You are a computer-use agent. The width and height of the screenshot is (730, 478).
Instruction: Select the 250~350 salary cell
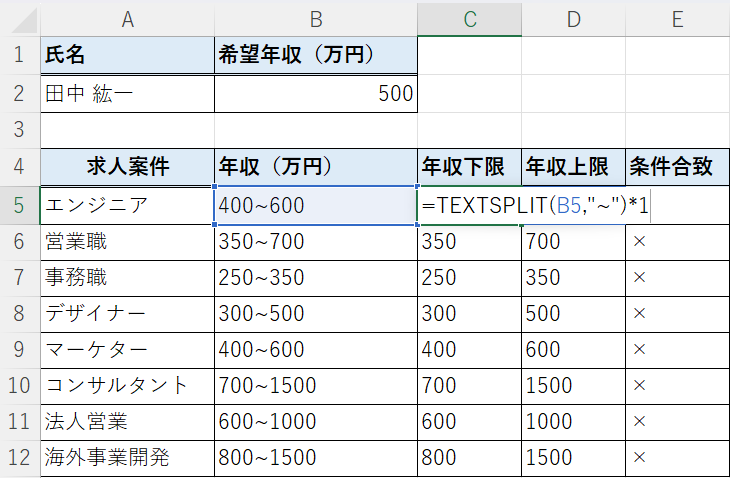[316, 278]
